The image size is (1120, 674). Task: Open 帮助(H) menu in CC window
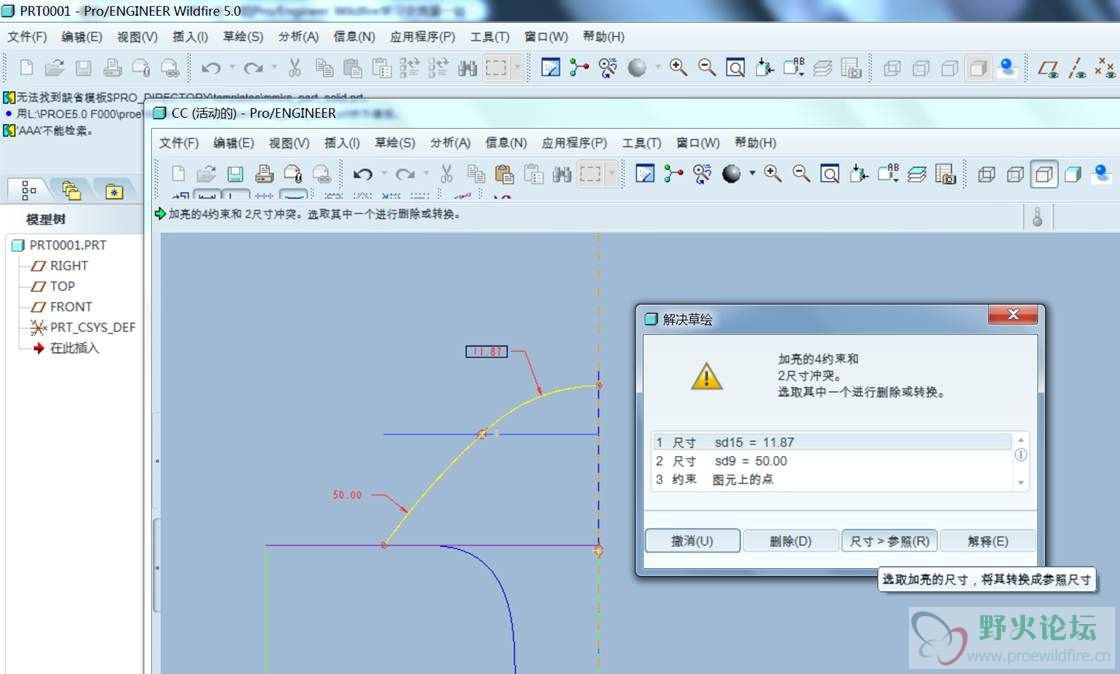click(755, 143)
